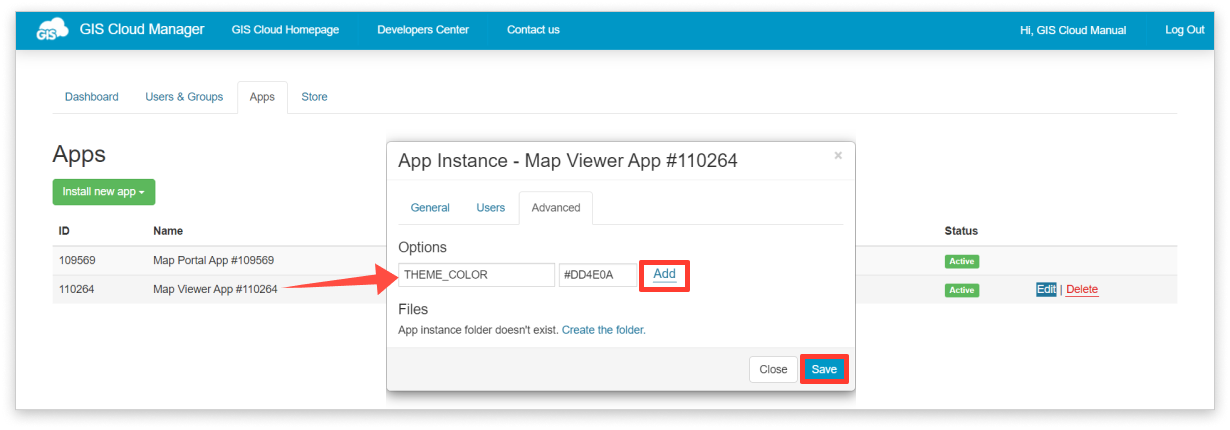
Task: Switch to the Dashboard tab
Action: pos(92,97)
